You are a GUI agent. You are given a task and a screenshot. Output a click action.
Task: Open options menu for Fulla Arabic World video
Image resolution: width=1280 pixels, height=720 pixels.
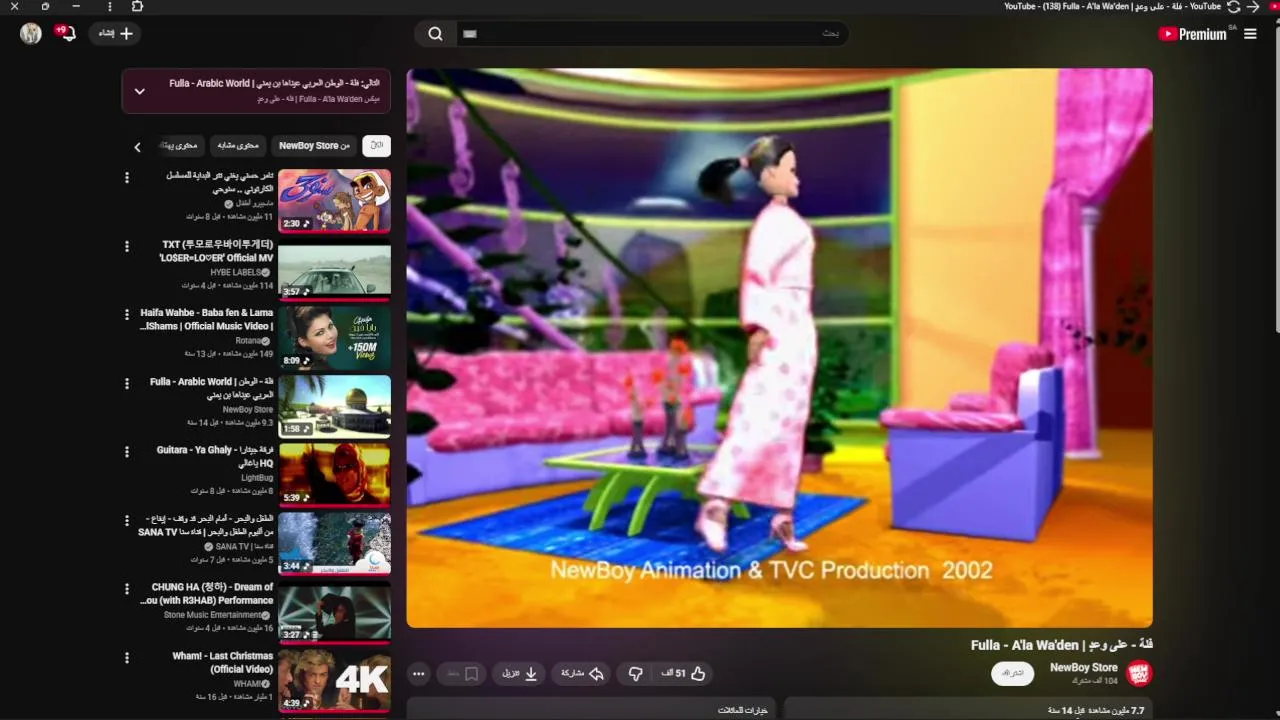127,384
